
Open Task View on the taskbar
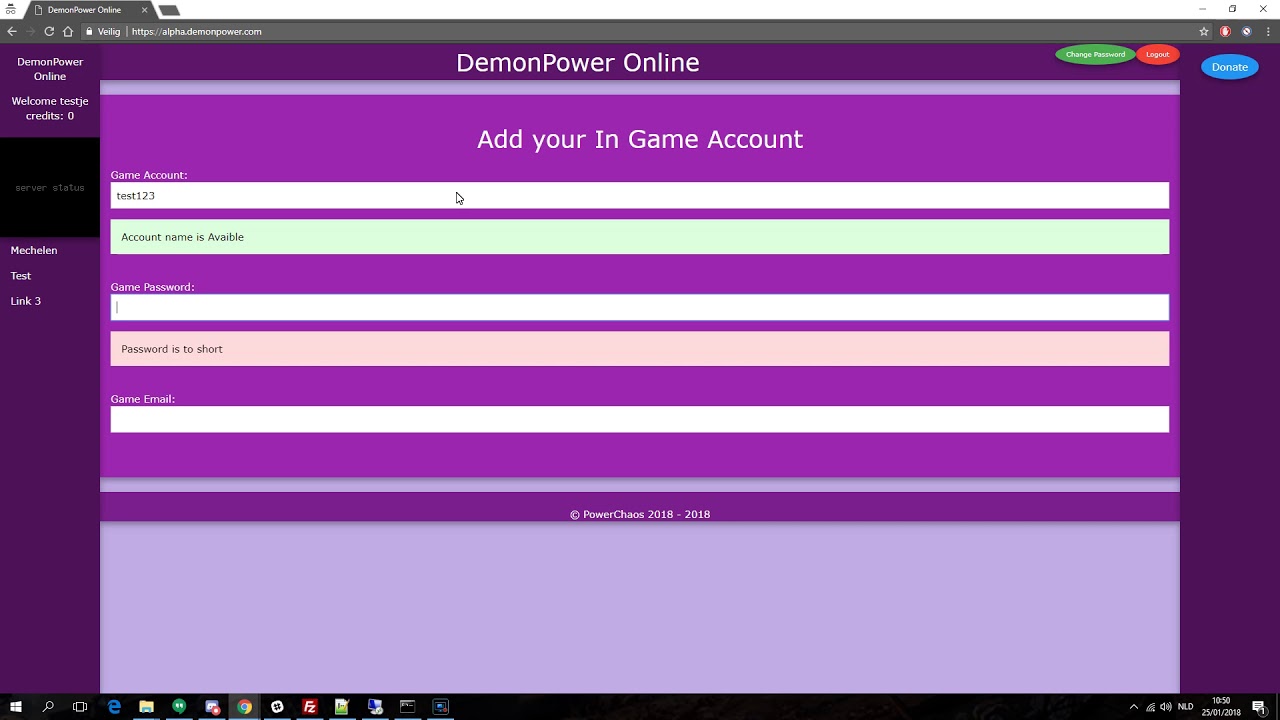tap(81, 707)
